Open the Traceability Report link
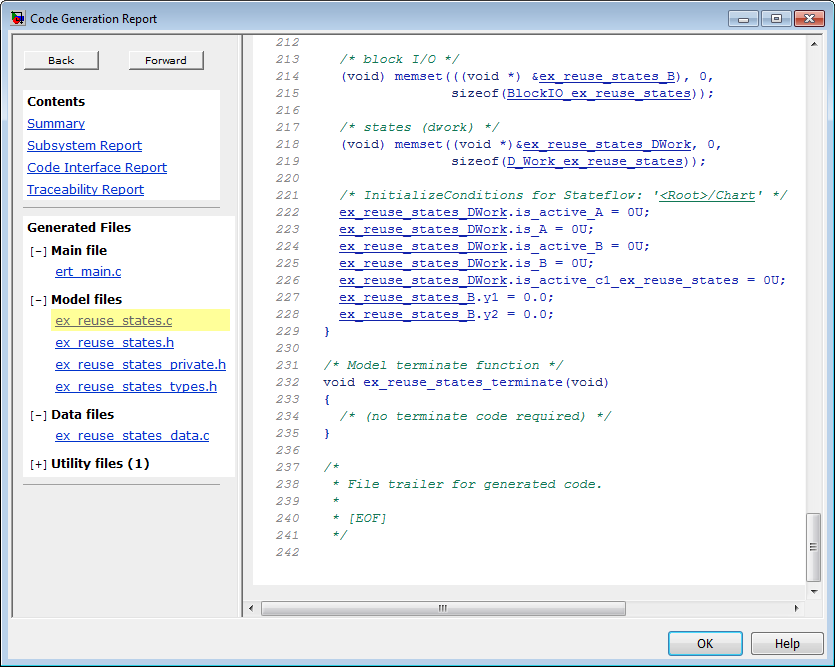835x667 pixels. 85,190
